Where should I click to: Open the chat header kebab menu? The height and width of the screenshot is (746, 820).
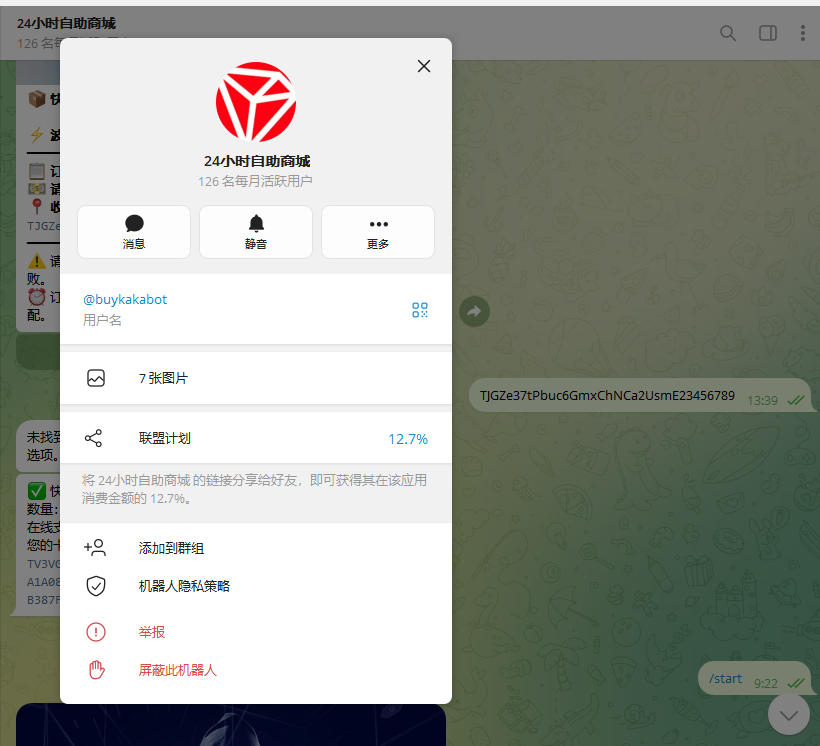(803, 33)
